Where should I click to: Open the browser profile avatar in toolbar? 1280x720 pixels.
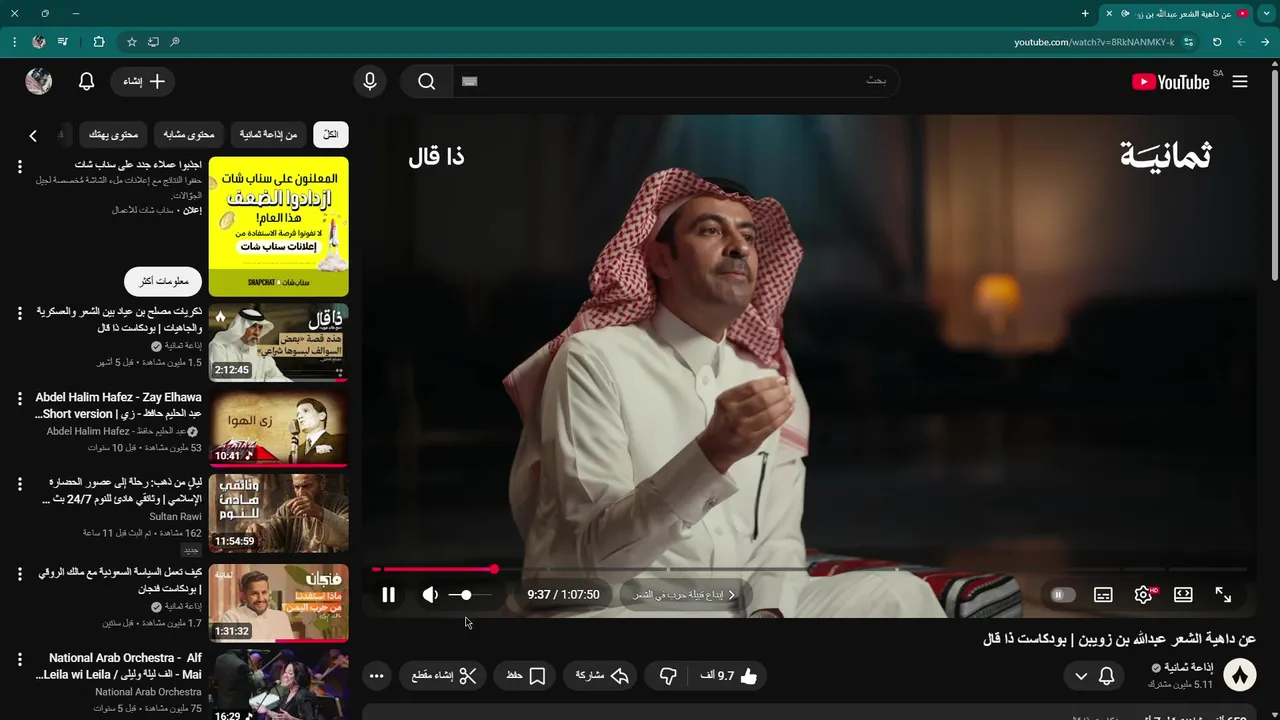click(x=39, y=42)
